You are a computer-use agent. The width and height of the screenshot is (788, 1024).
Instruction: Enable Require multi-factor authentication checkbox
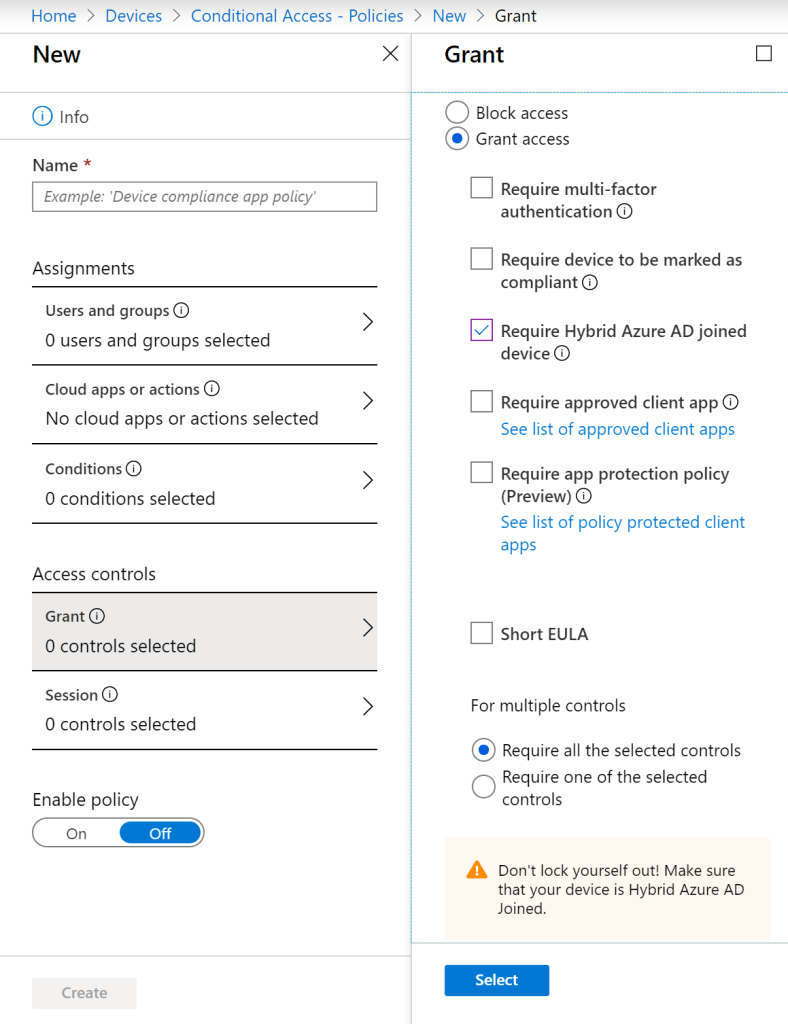pos(482,188)
